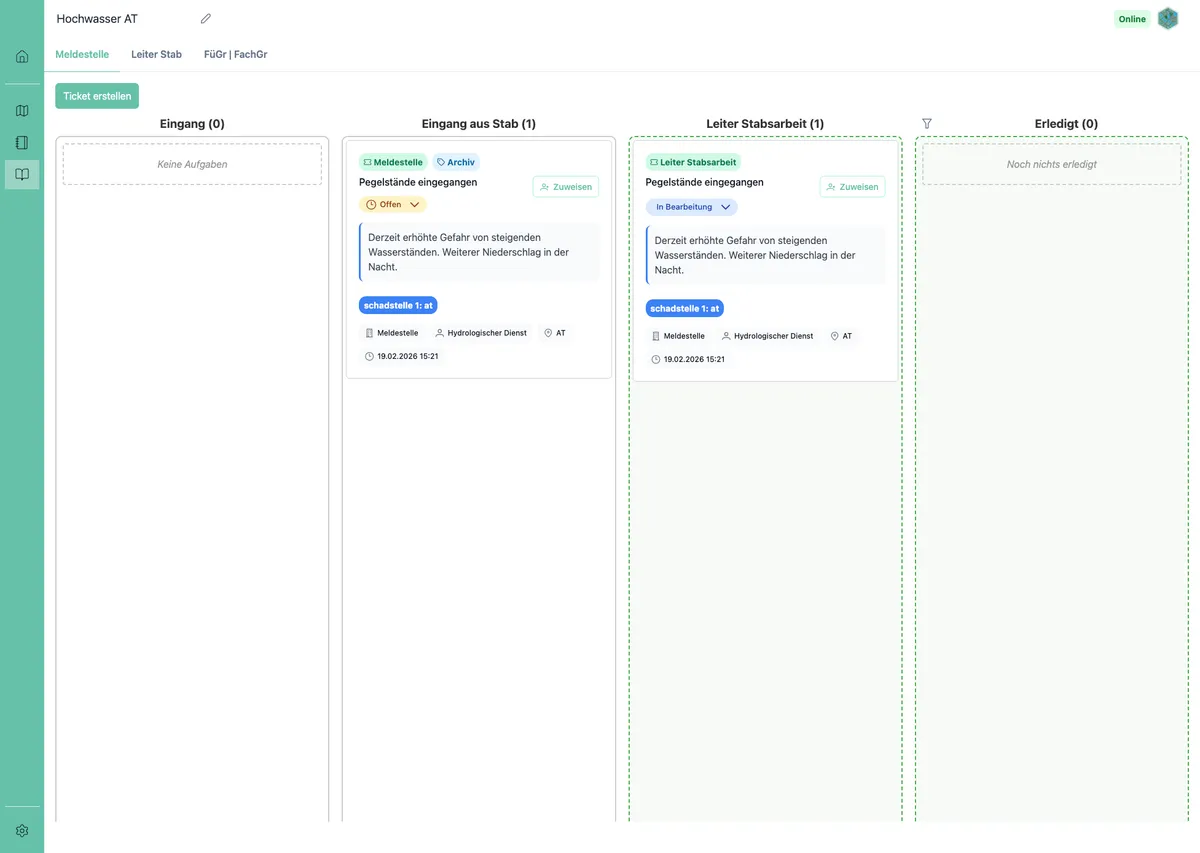The width and height of the screenshot is (1200, 853).
Task: Open the map view sidebar icon
Action: pos(22,111)
